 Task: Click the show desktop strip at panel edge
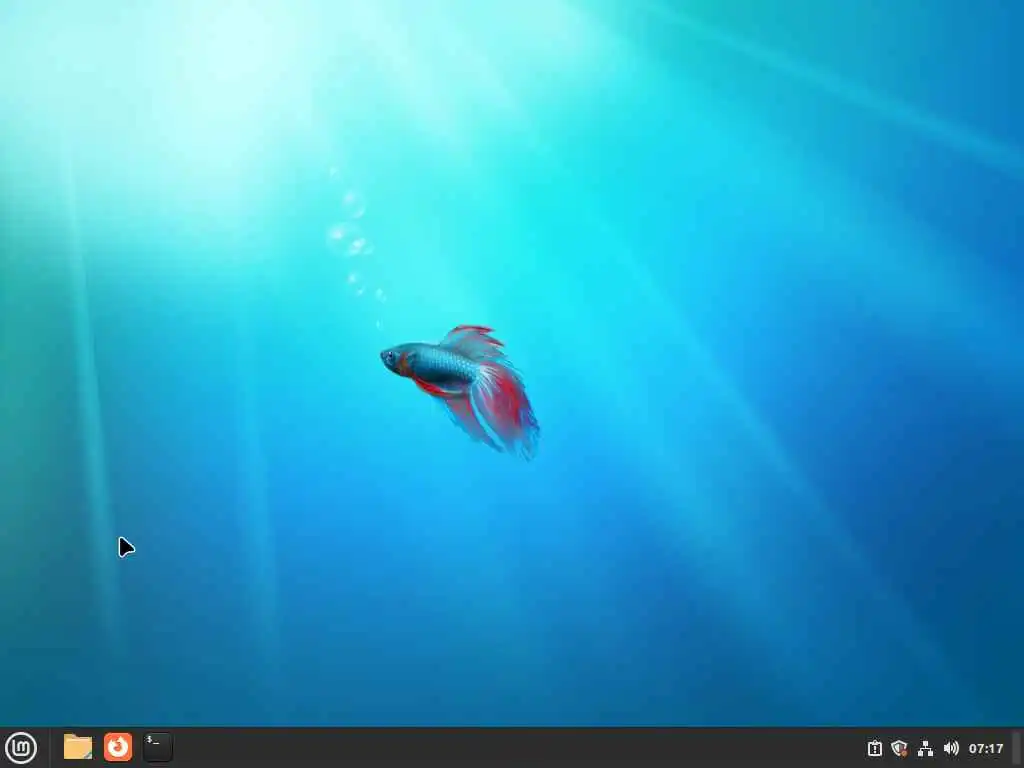(1016, 748)
